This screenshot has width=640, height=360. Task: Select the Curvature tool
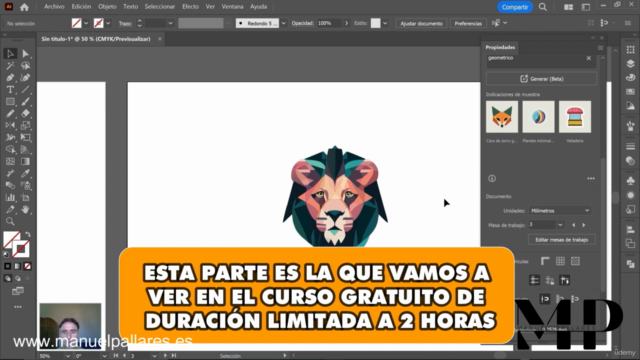(x=25, y=78)
